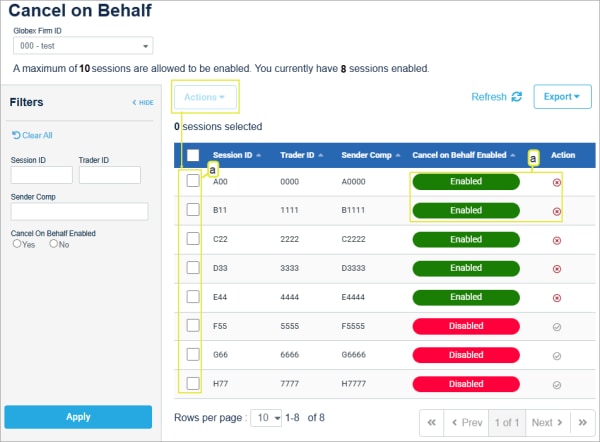The height and width of the screenshot is (442, 600).
Task: Click the disable icon for session A00
Action: [x=557, y=182]
